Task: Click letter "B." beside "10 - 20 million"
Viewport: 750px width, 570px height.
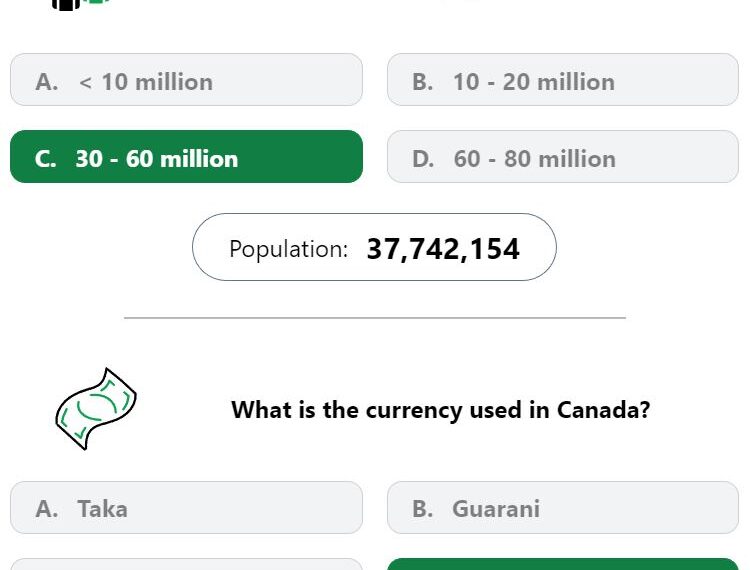Action: tap(423, 82)
